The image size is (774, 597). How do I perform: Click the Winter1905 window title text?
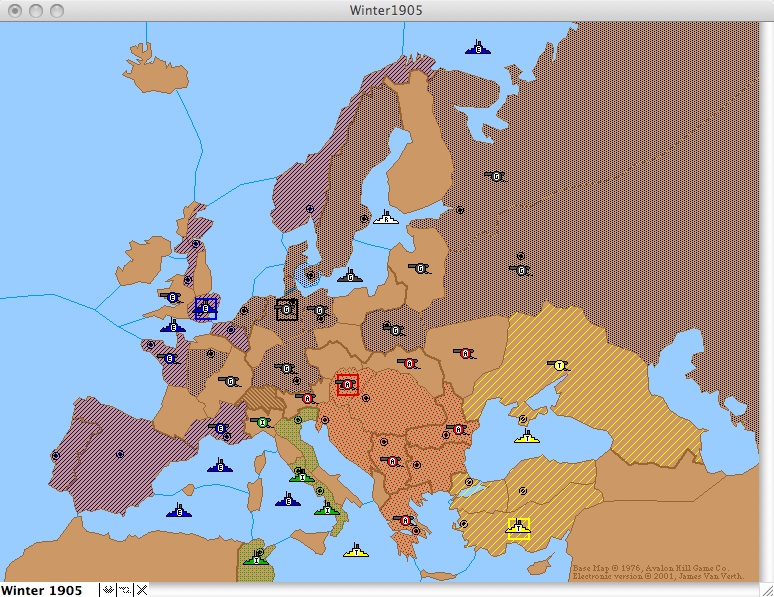point(386,10)
